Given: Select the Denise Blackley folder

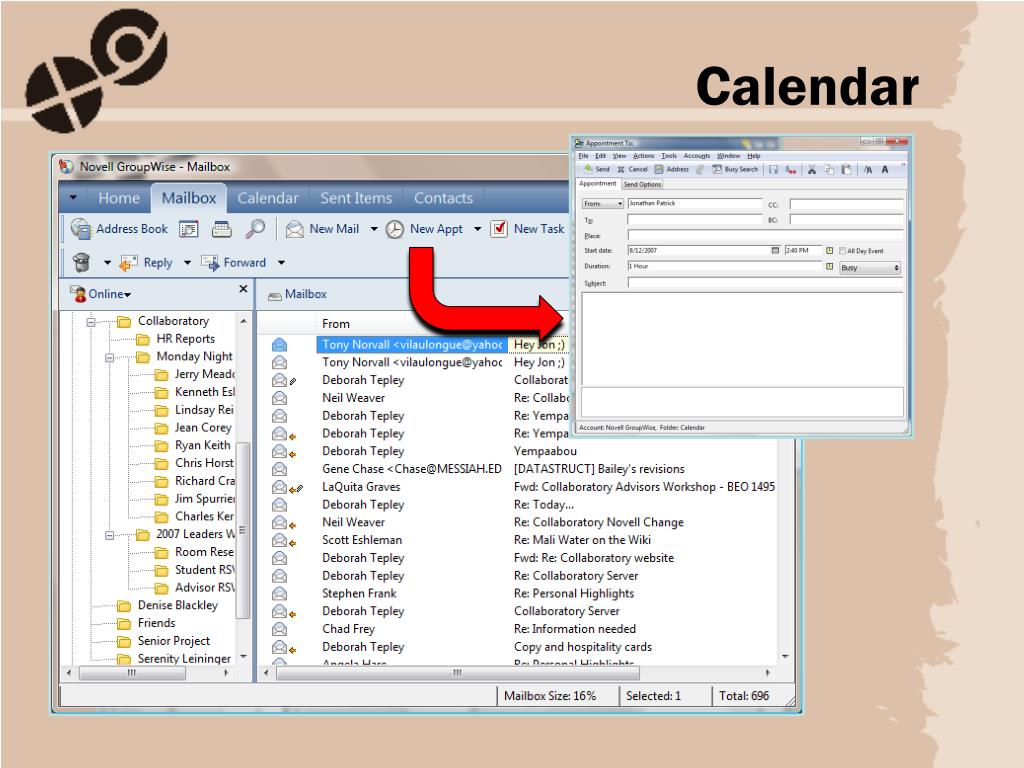Looking at the screenshot, I should pos(178,605).
